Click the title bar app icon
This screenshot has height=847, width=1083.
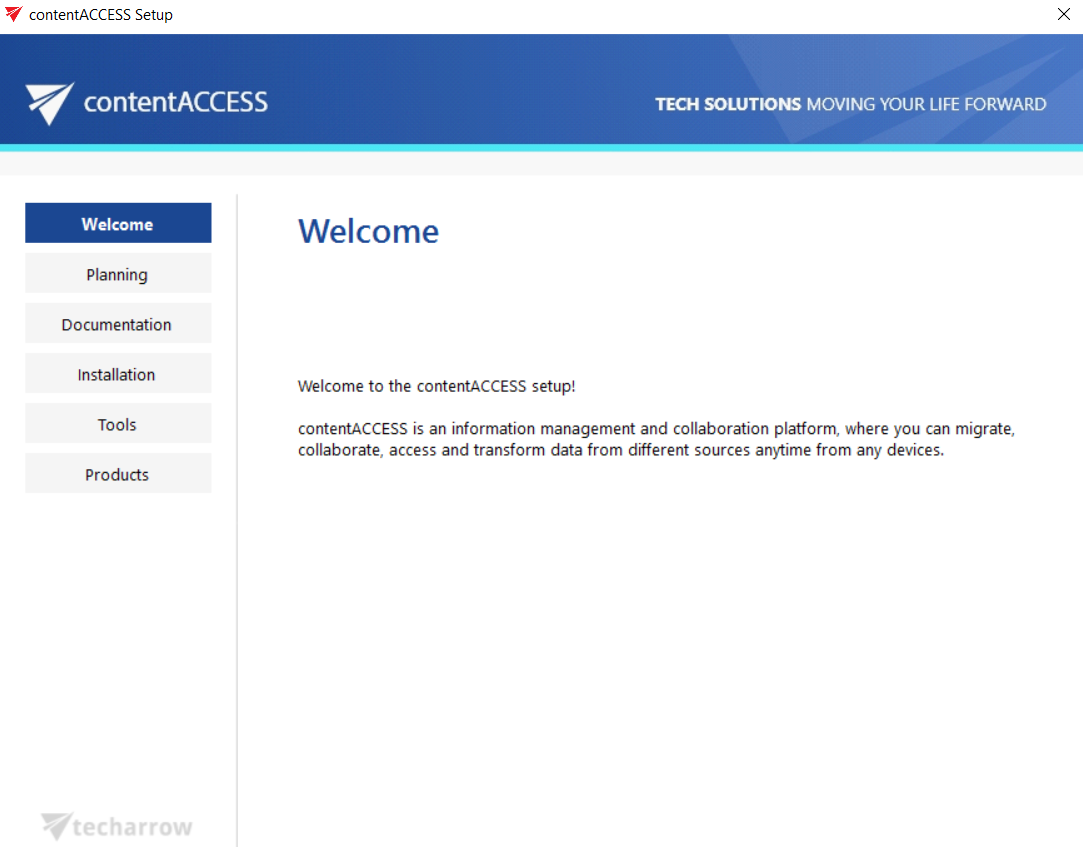coord(13,14)
